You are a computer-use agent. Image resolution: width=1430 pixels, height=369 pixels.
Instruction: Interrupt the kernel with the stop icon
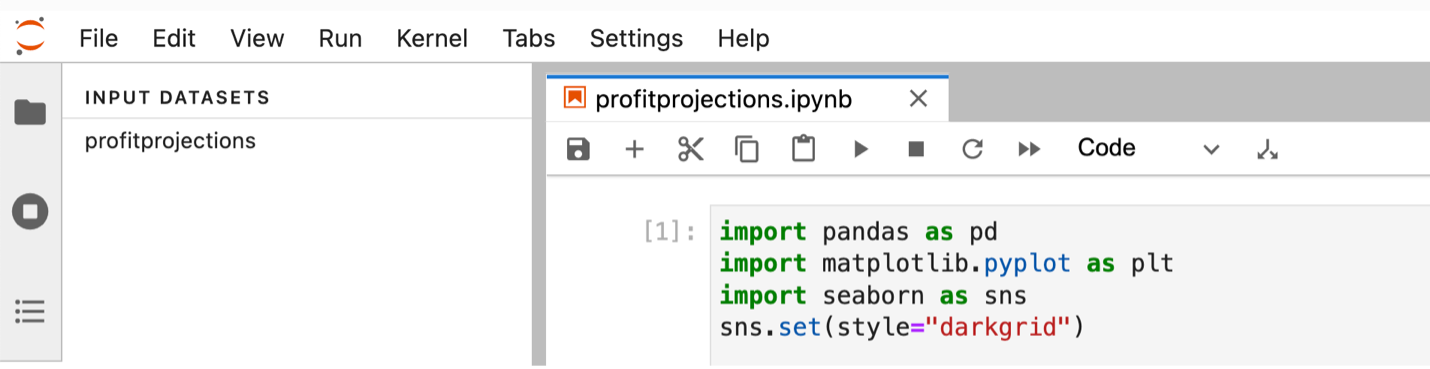coord(916,149)
